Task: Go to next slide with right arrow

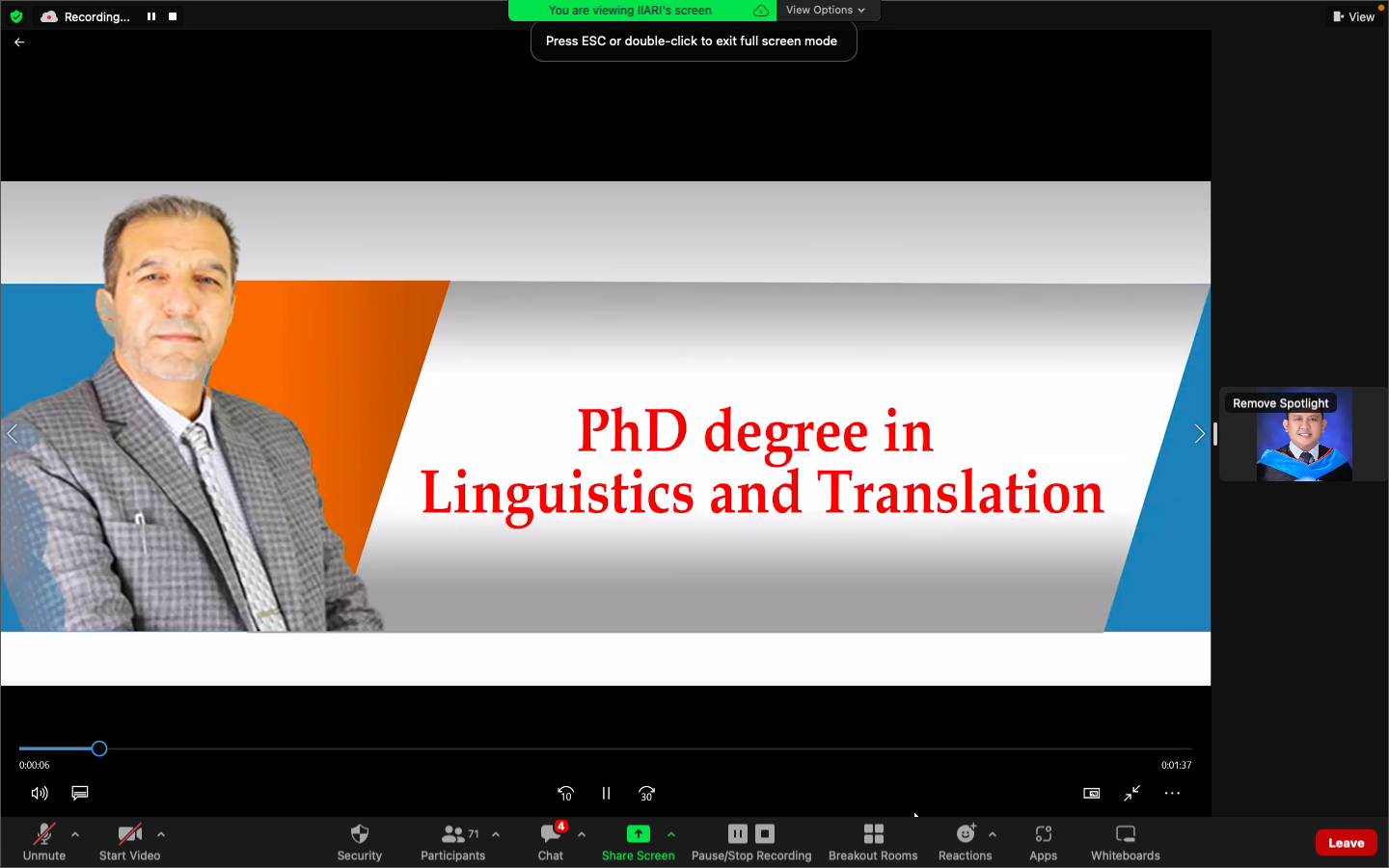Action: pos(1199,434)
